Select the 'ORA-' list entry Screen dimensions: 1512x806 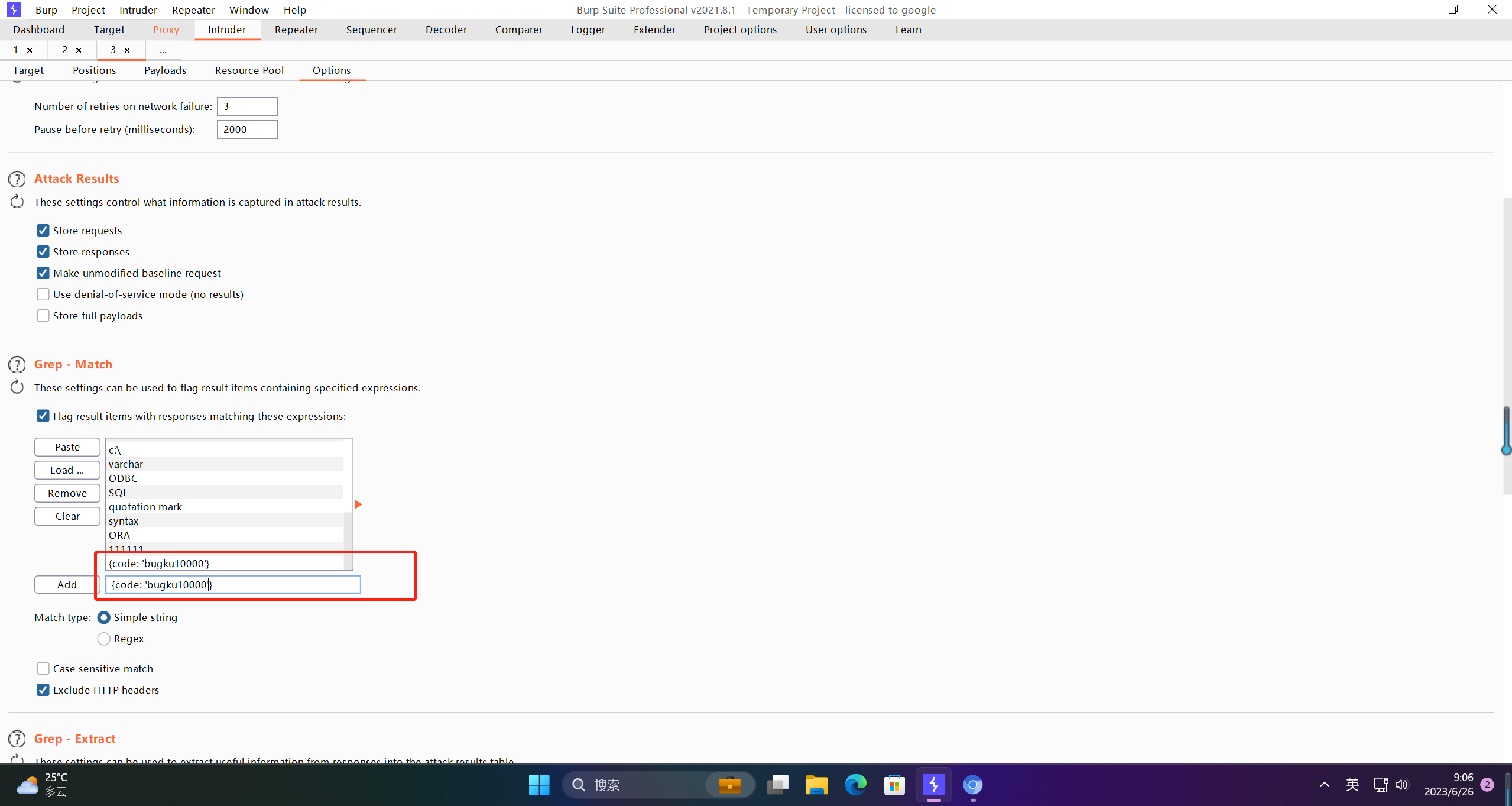pyautogui.click(x=225, y=535)
